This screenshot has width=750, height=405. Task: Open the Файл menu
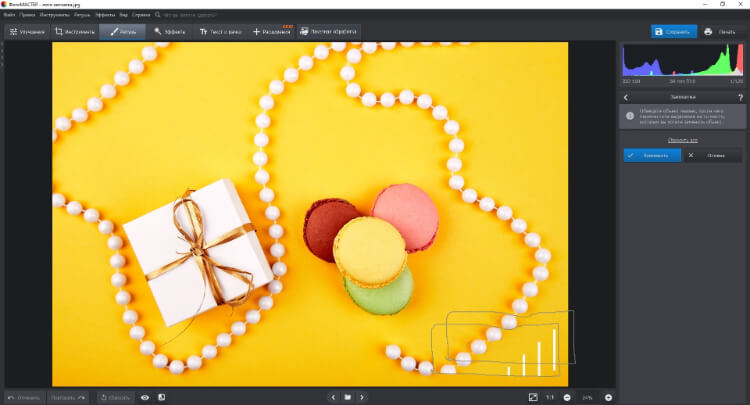pos(9,14)
